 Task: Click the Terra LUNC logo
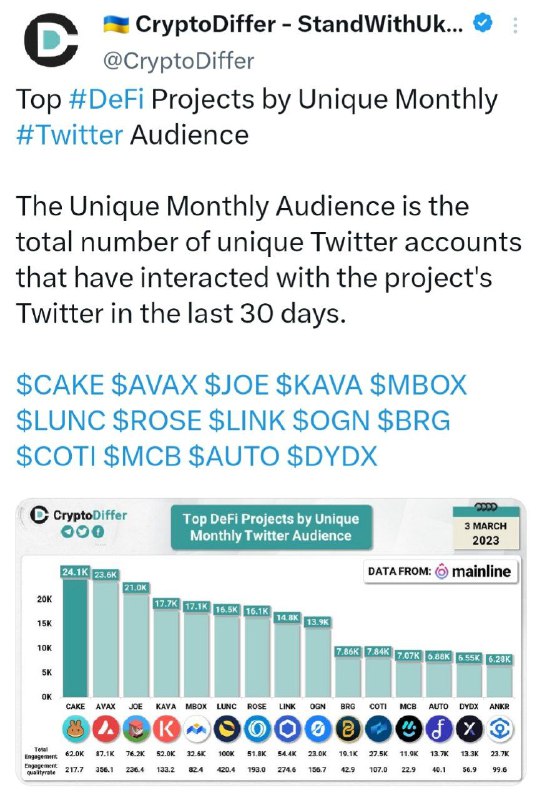tap(227, 730)
